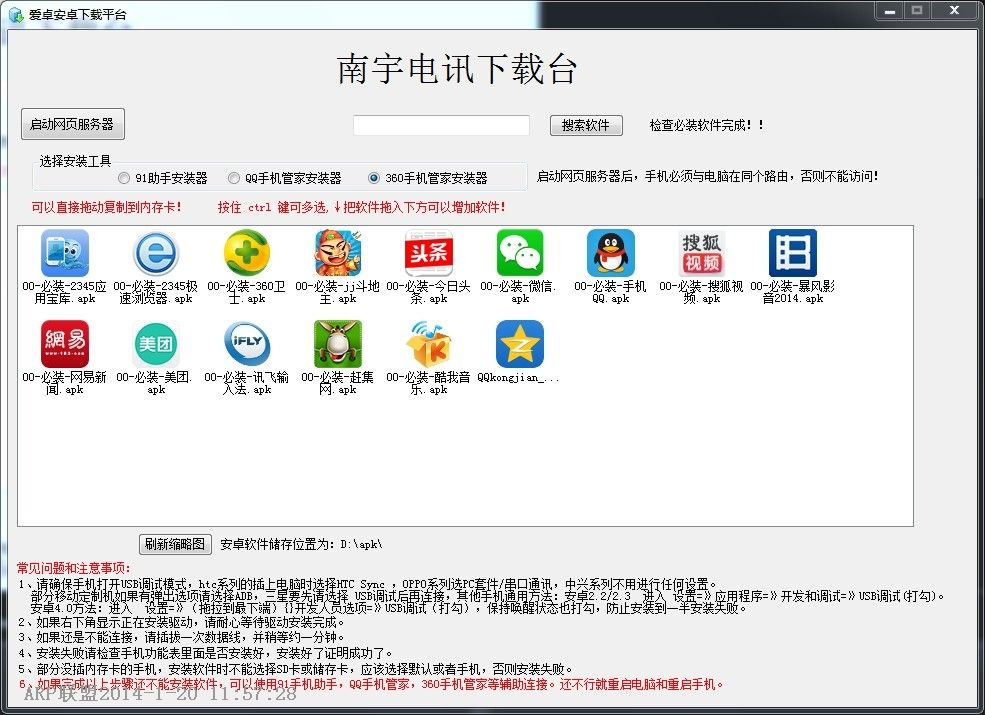Select the 手机QQ penguin icon
The height and width of the screenshot is (715, 985).
coord(611,253)
